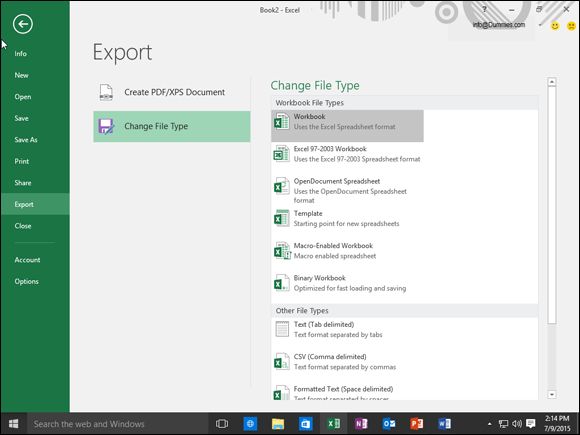Click the Create PDF/XPS Document page icon

(x=106, y=92)
